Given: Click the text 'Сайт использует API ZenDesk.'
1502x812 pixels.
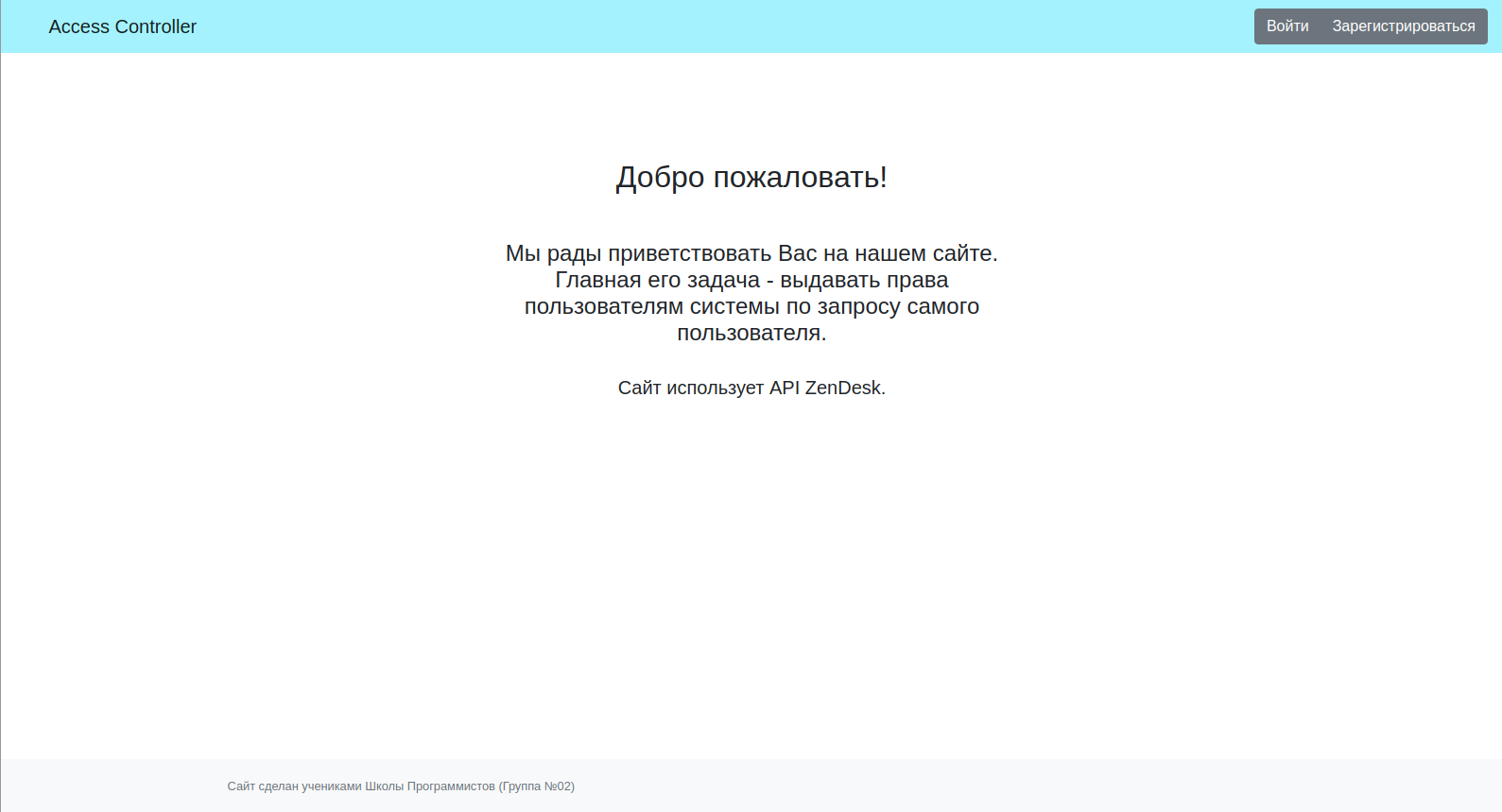Looking at the screenshot, I should [x=751, y=388].
